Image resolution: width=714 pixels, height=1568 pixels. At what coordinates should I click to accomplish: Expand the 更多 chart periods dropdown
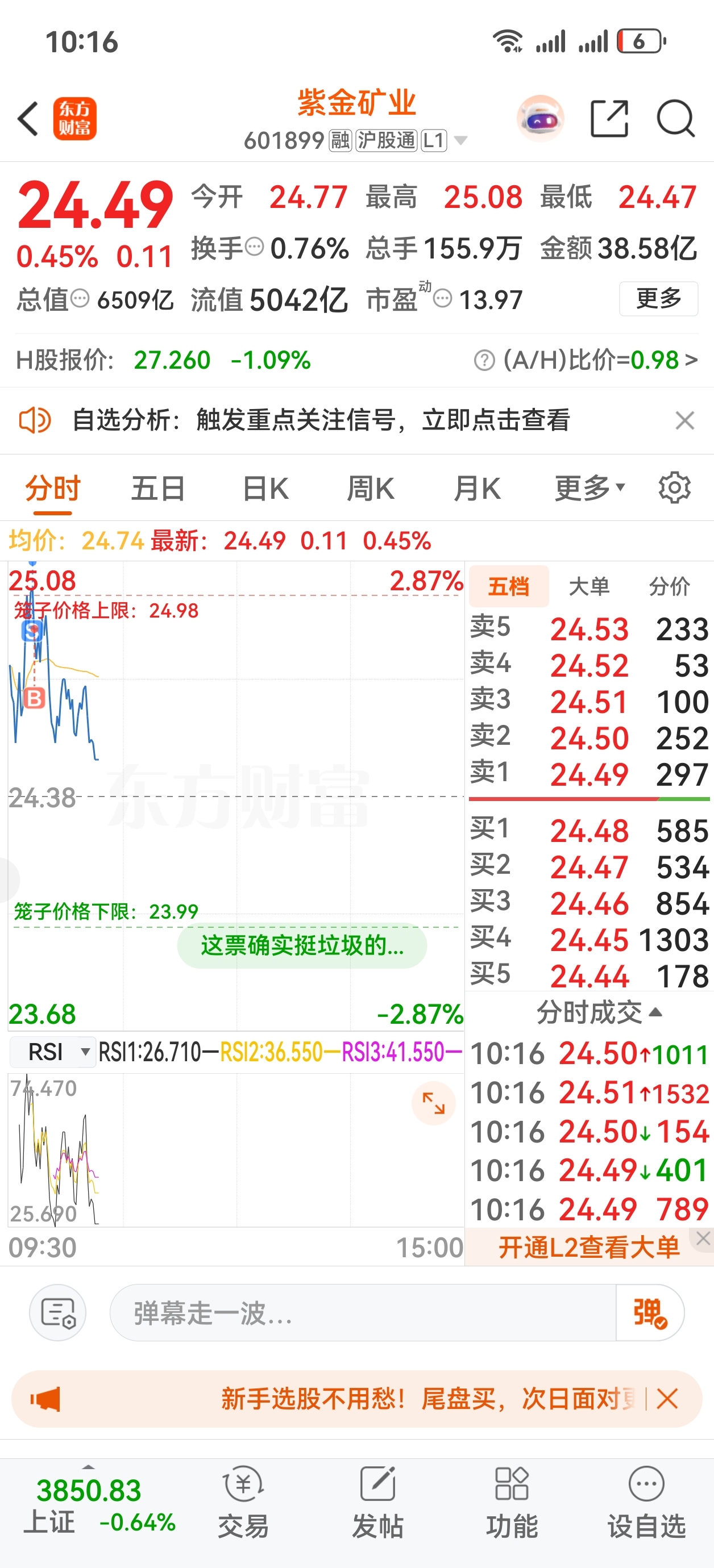point(590,489)
